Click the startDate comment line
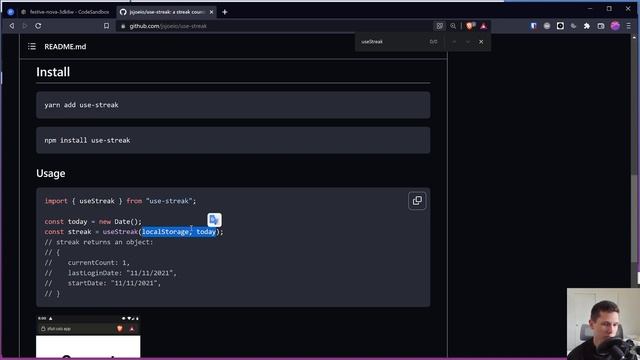 [103, 283]
